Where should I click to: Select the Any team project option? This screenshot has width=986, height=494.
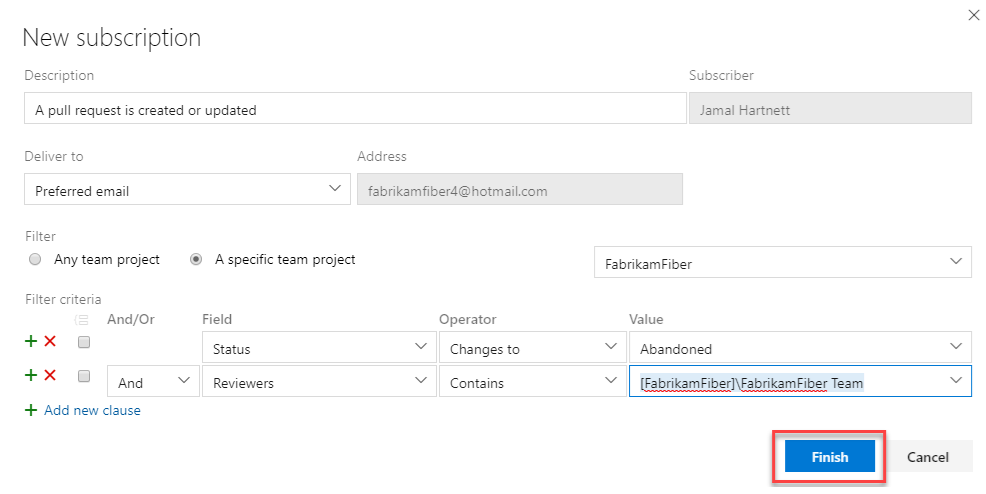36,259
